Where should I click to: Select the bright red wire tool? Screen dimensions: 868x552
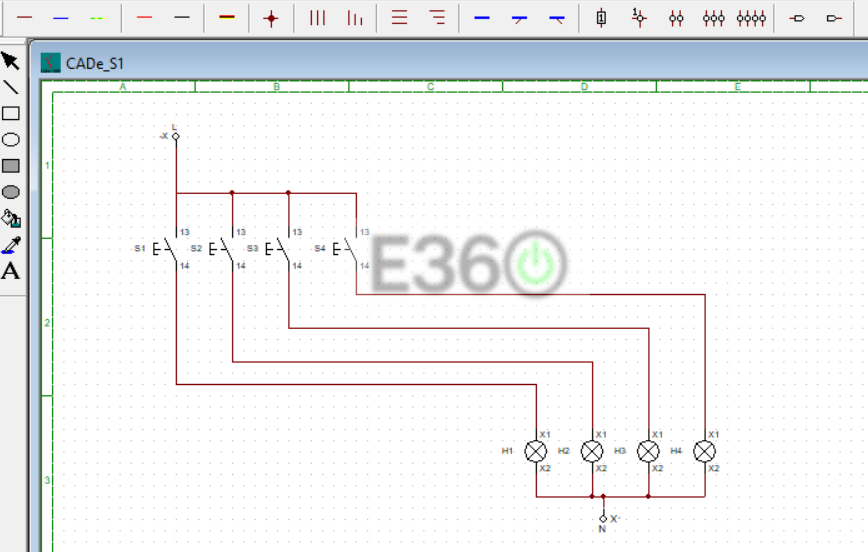(144, 18)
